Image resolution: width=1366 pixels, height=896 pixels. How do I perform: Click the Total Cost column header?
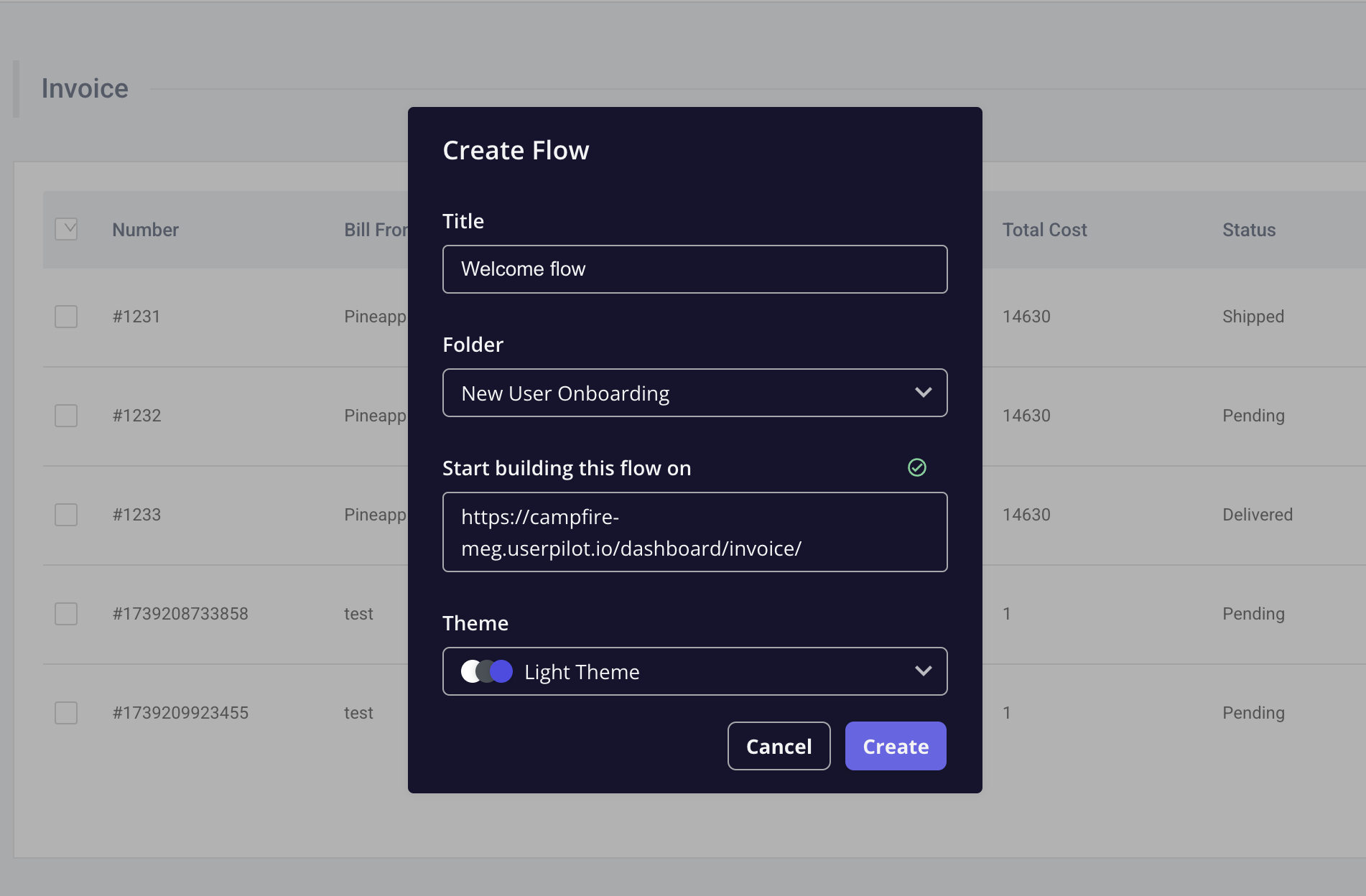[1044, 230]
